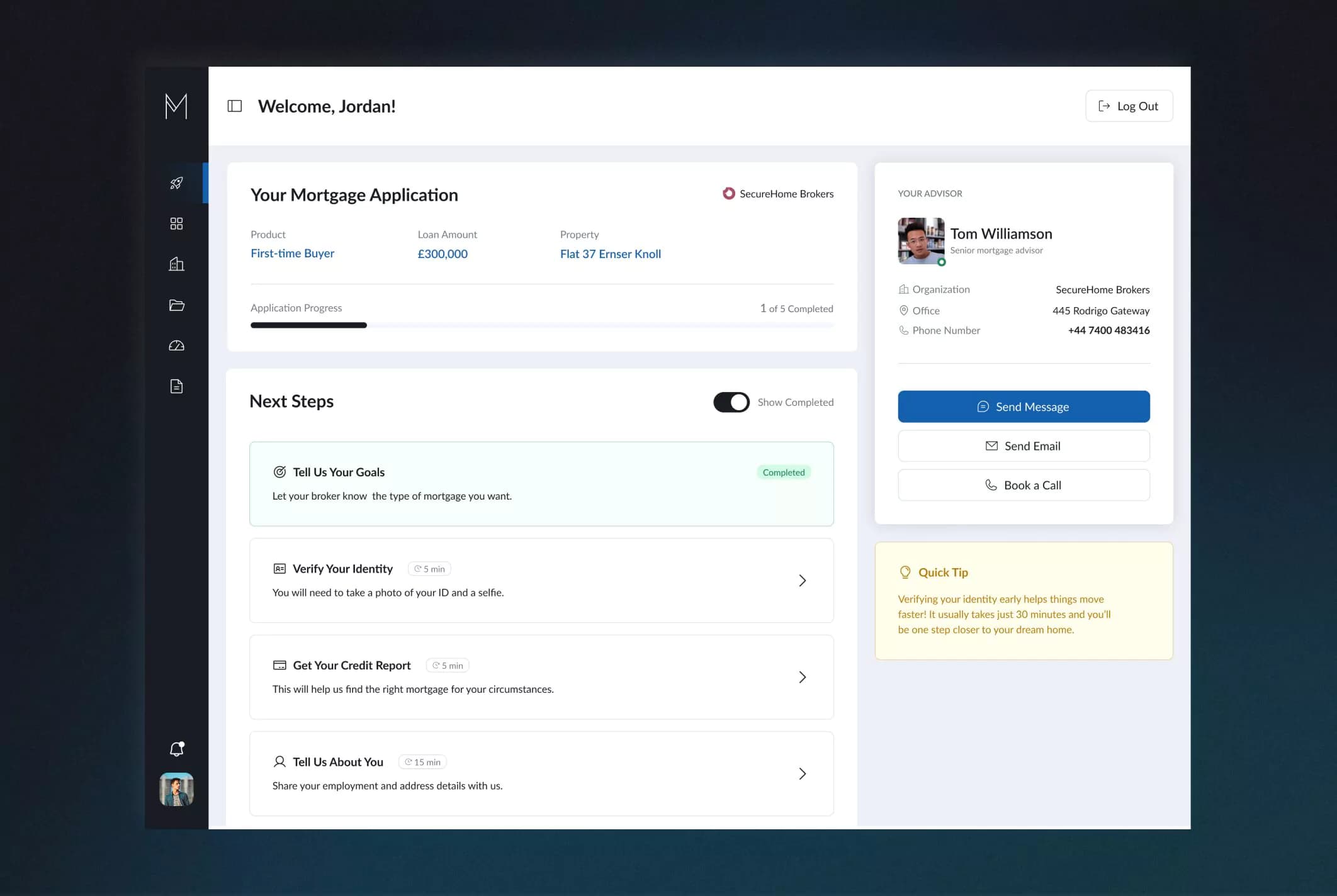Screen dimensions: 1337x896
Task: Open Flat 37 Ernser Knoll property link
Action: 611,254
